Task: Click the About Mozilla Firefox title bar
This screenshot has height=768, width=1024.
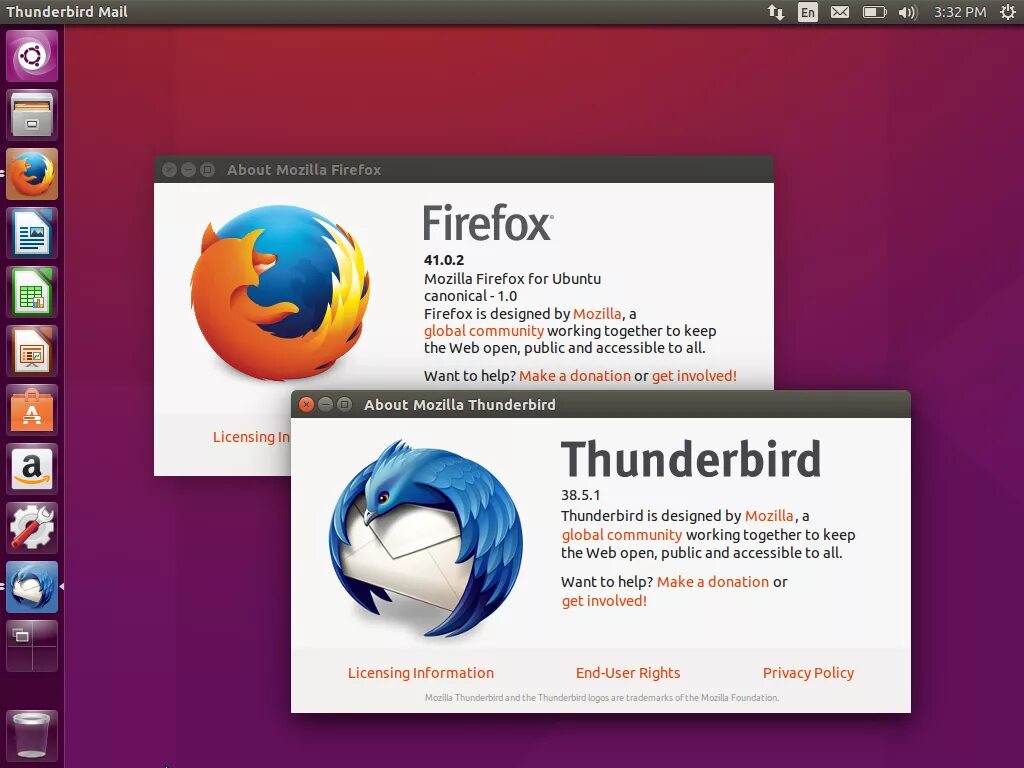Action: tap(464, 170)
